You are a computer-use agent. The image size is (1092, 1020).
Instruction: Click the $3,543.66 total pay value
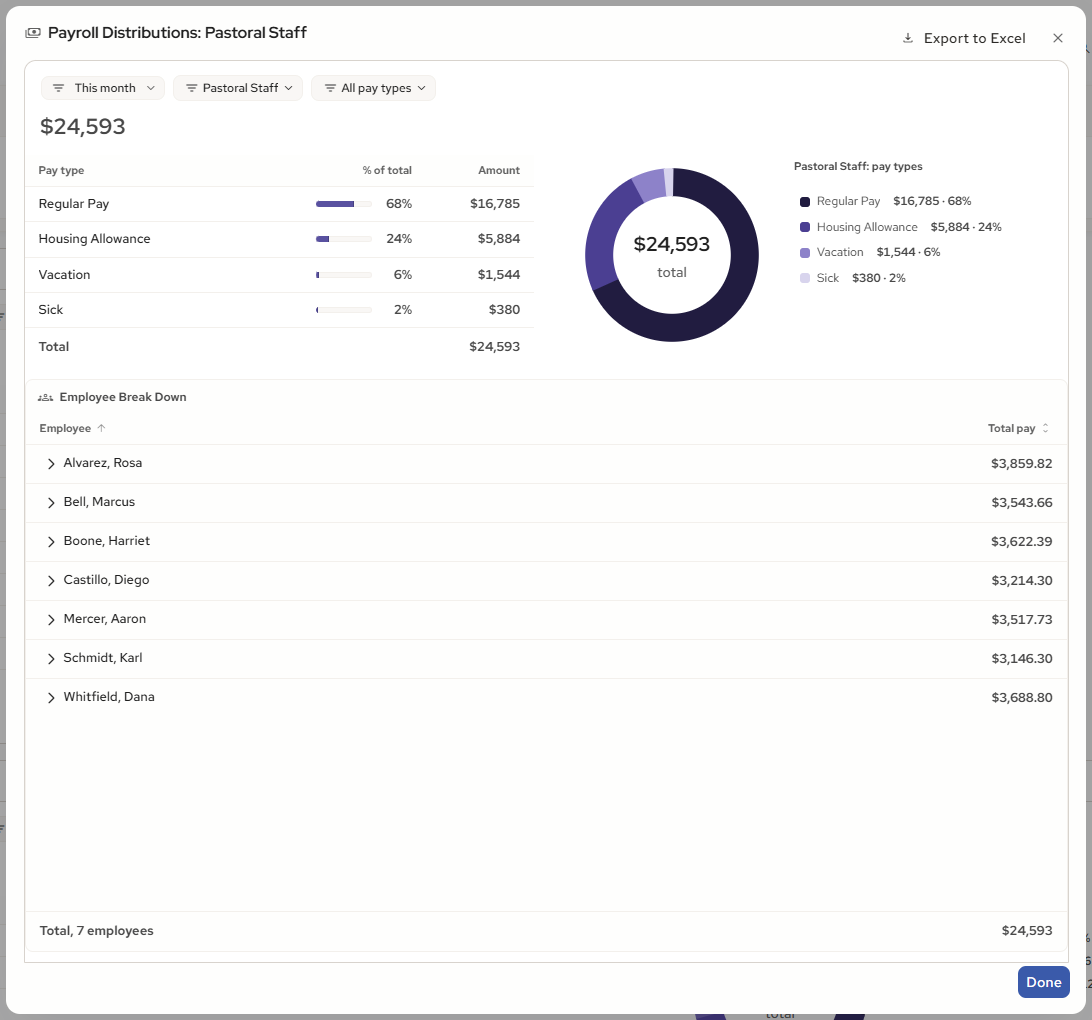[x=1022, y=503]
